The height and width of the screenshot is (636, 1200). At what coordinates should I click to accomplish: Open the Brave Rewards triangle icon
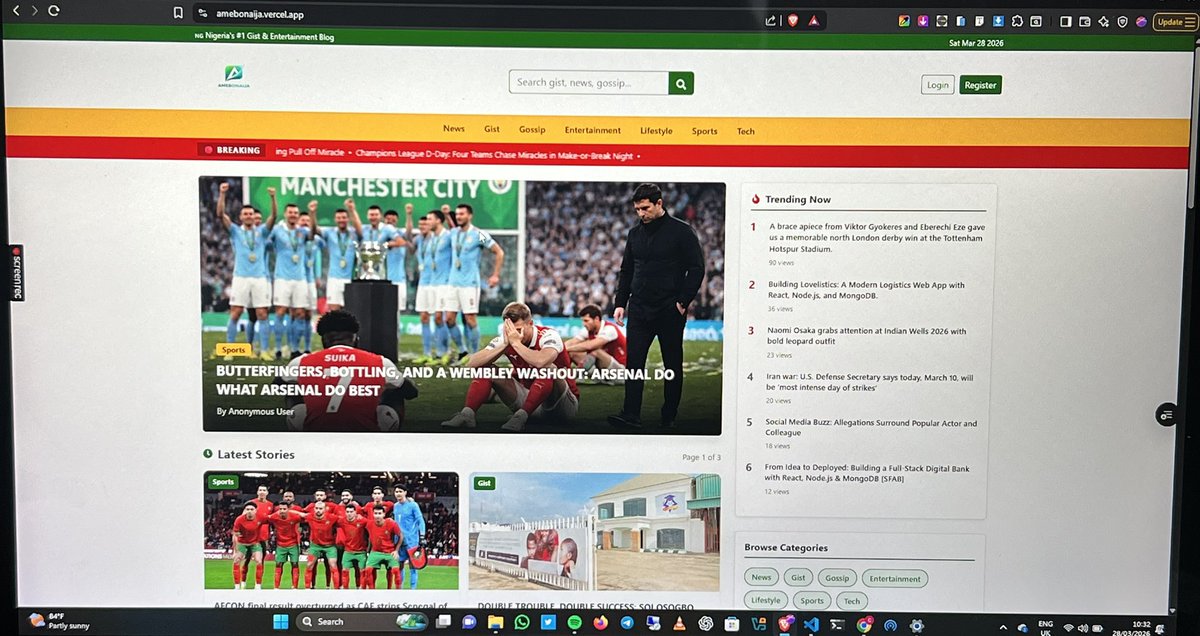click(815, 20)
